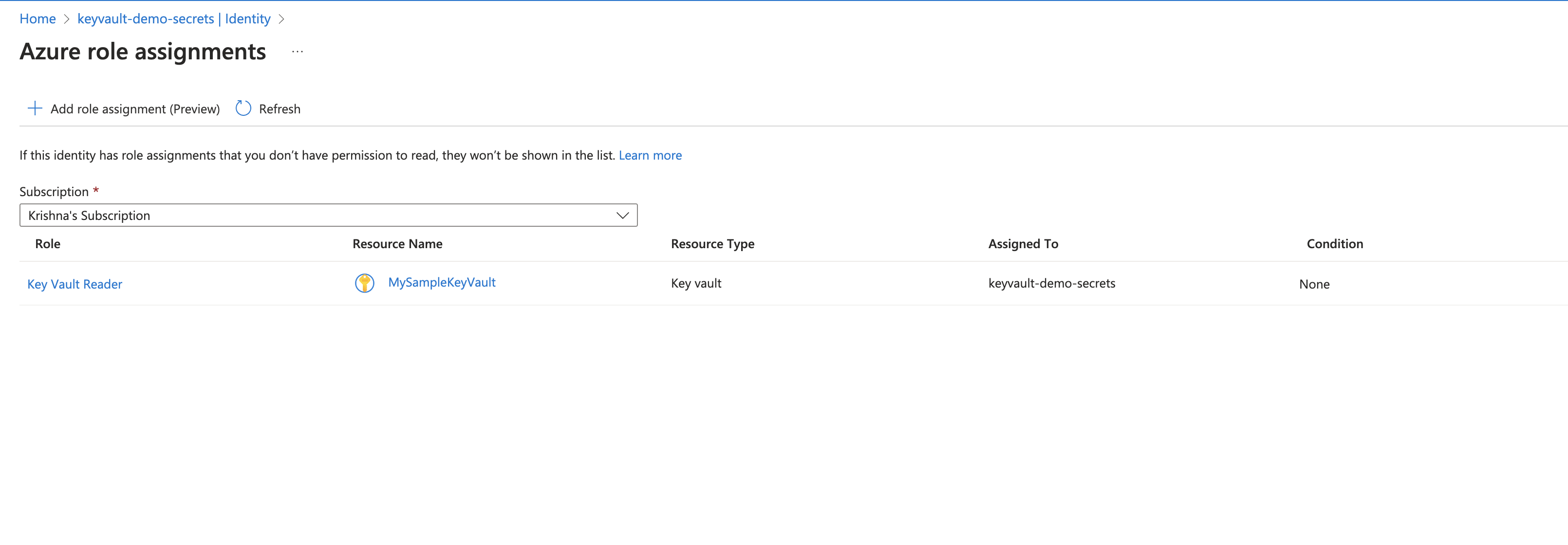This screenshot has height=545, width=1568.
Task: Sort by the Role column header
Action: [47, 243]
